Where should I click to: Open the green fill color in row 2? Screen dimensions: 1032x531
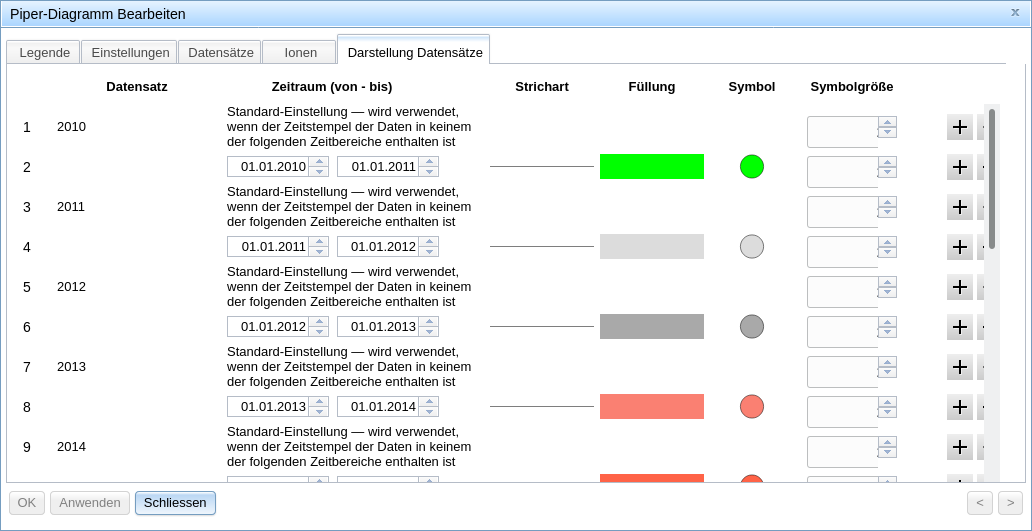click(652, 166)
